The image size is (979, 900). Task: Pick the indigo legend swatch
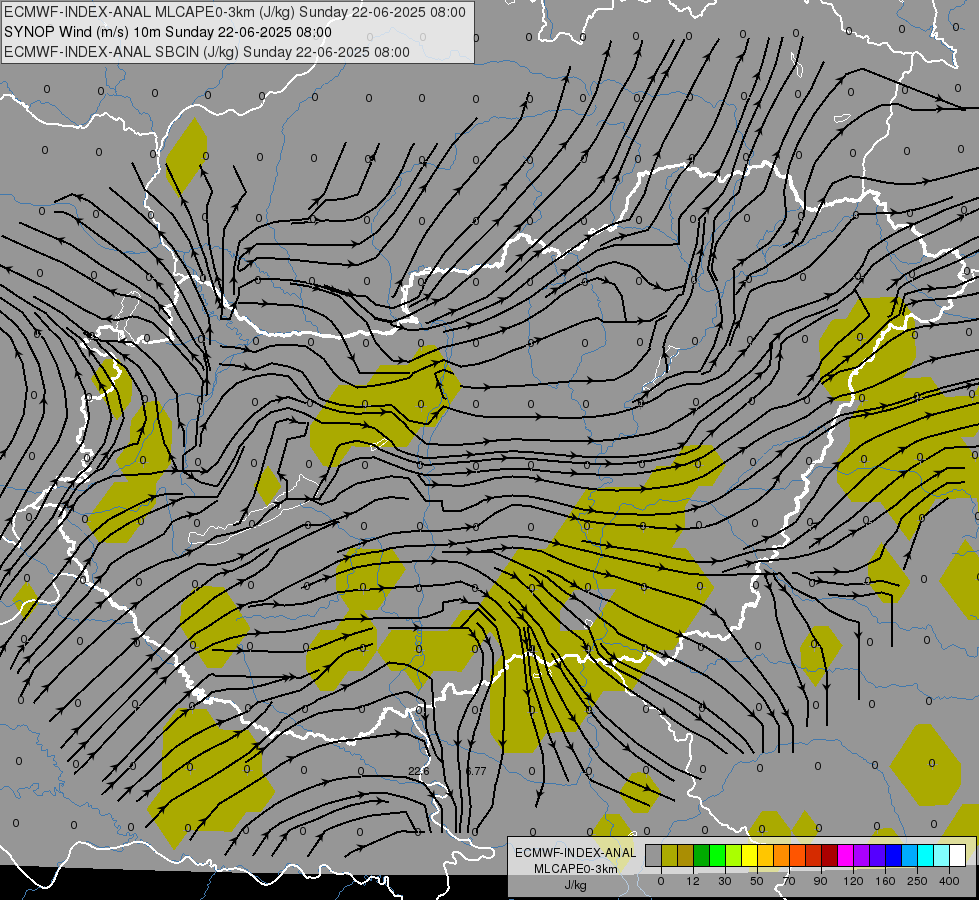click(878, 855)
